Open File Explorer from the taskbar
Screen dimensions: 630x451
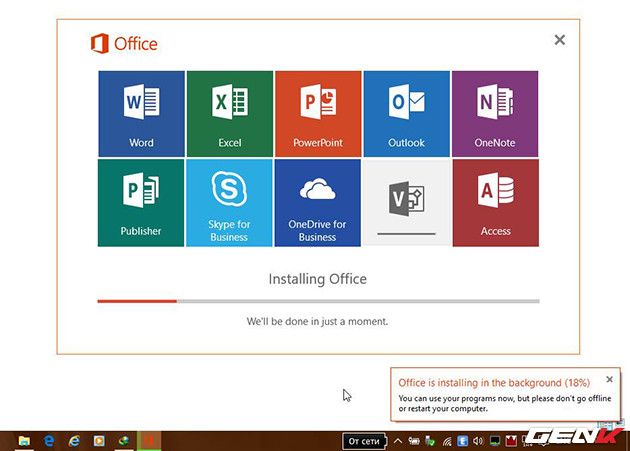click(24, 441)
